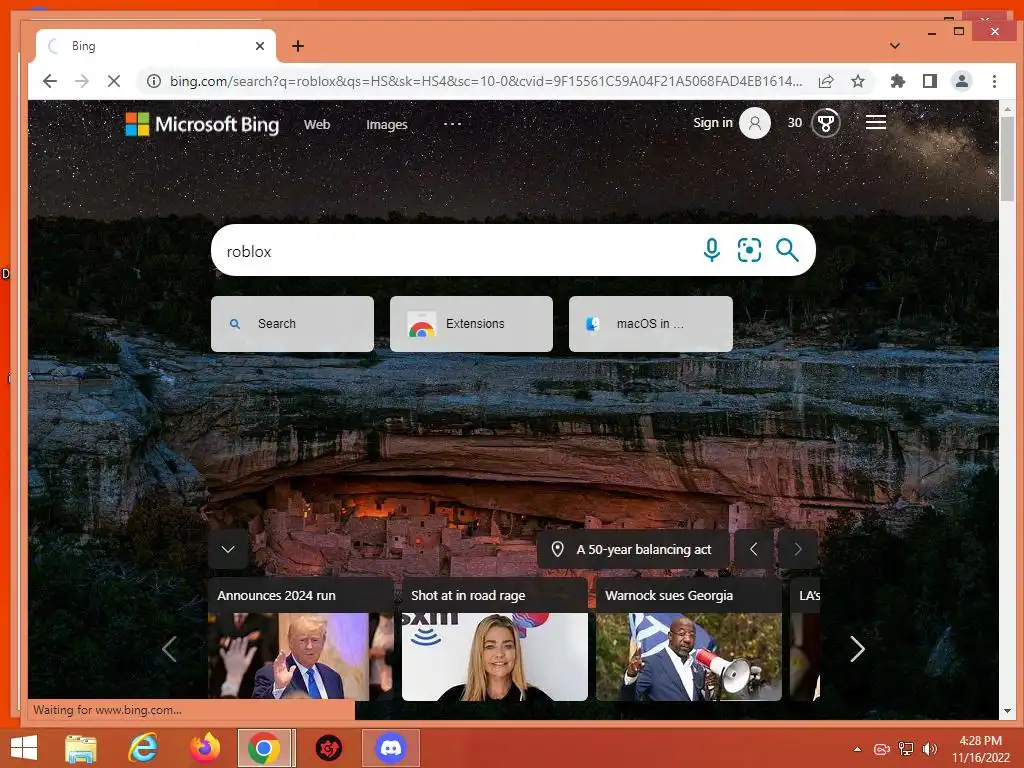The image size is (1024, 768).
Task: Click the browser address bar URL
Action: (x=486, y=81)
